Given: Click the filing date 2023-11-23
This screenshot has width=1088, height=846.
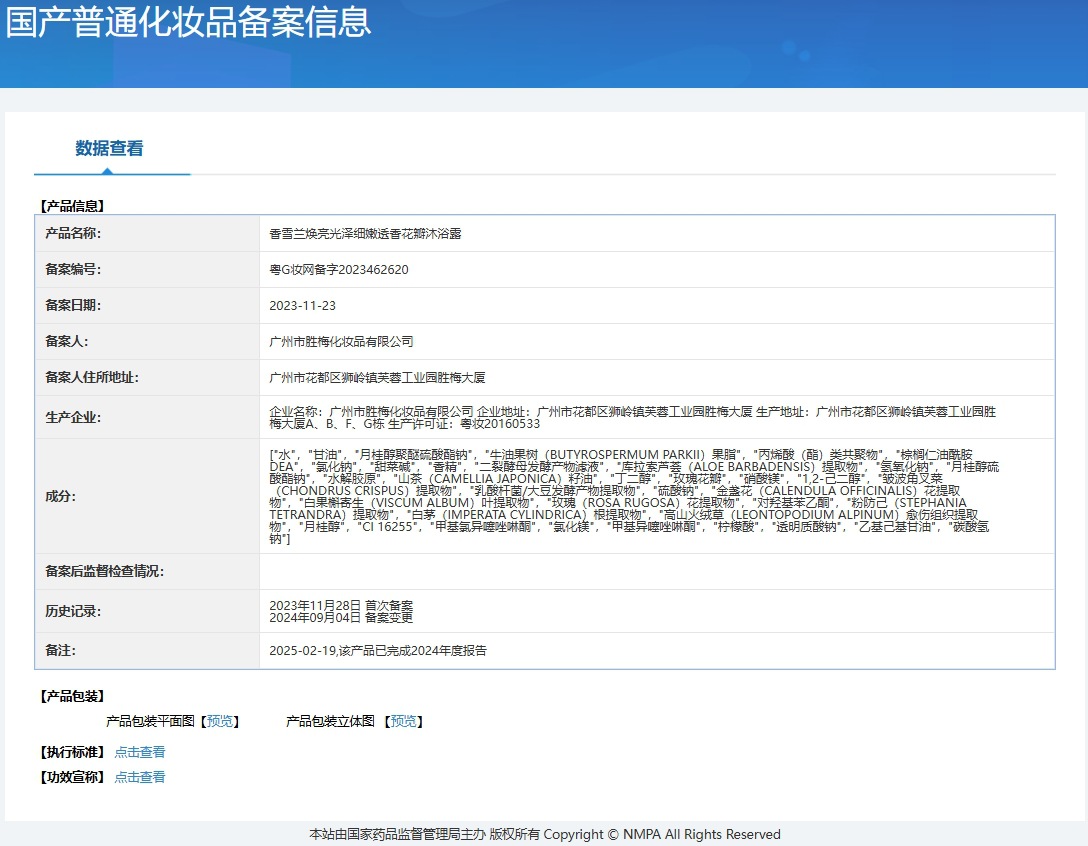Looking at the screenshot, I should pyautogui.click(x=303, y=306).
